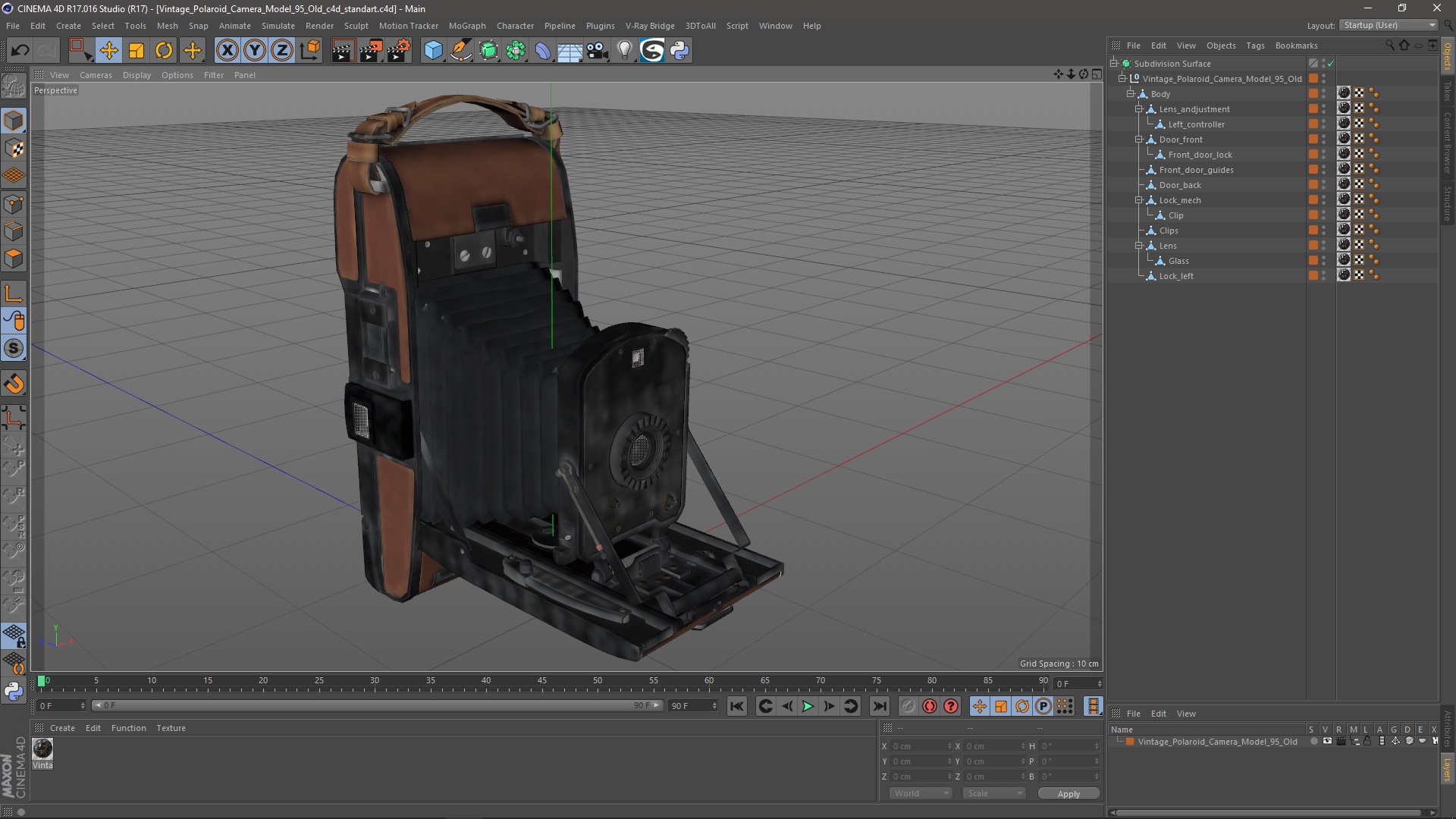Select the Vinta material thumbnail

(x=42, y=748)
